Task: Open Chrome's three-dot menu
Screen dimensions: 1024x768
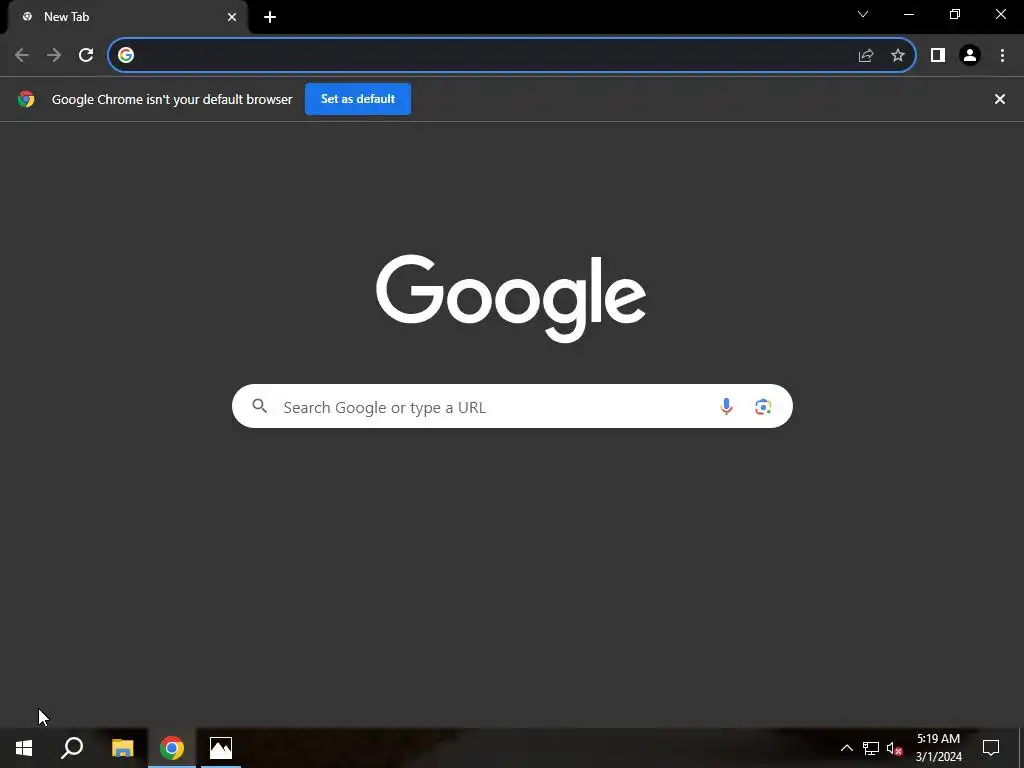Action: [x=1002, y=56]
